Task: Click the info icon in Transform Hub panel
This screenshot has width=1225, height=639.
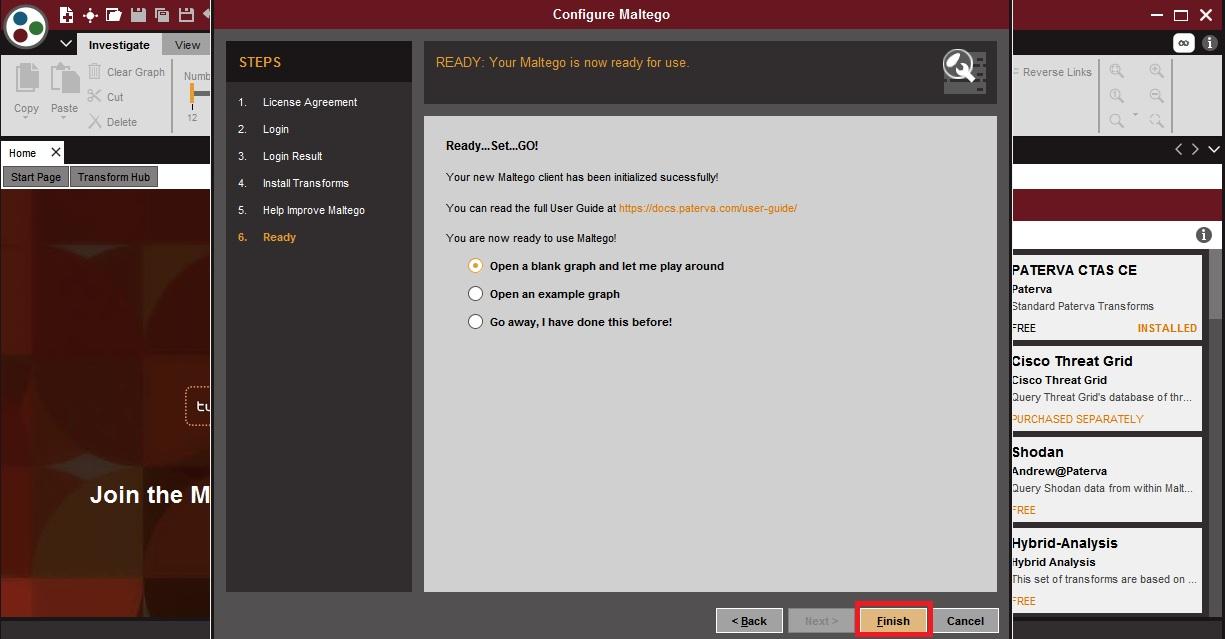Action: (1204, 235)
